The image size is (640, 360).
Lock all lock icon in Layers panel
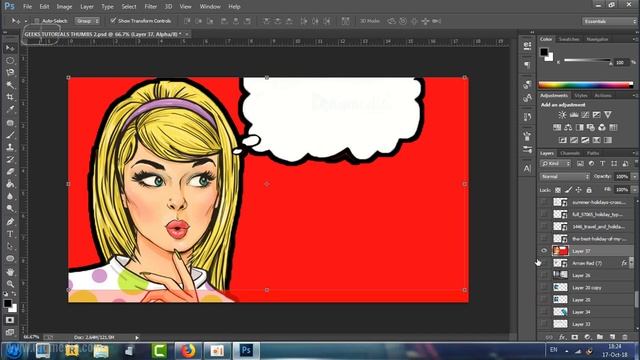(589, 190)
